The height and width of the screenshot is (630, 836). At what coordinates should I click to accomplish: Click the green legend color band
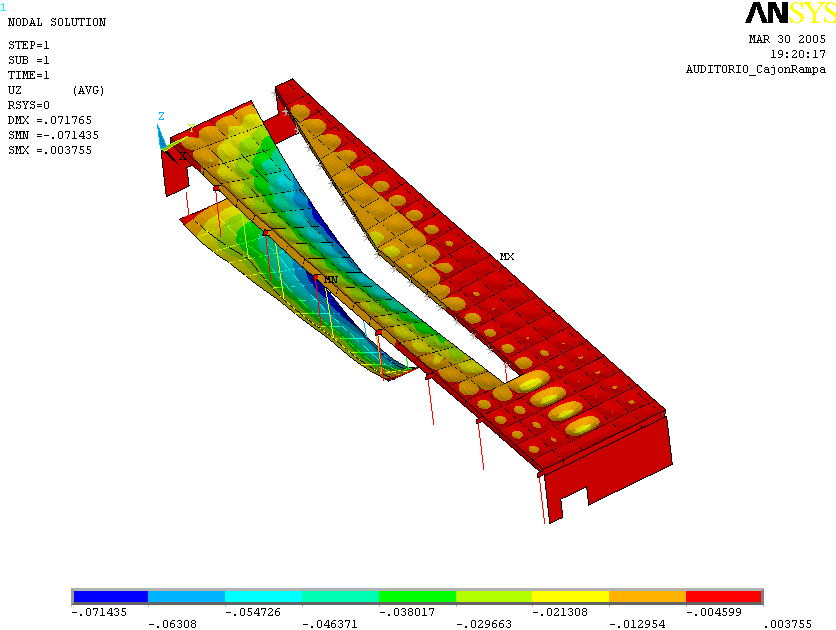(x=417, y=596)
